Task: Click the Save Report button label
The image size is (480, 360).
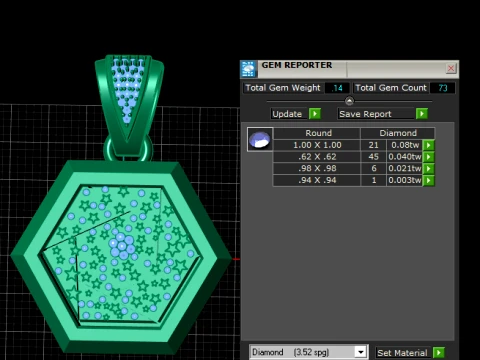Action: tap(376, 114)
